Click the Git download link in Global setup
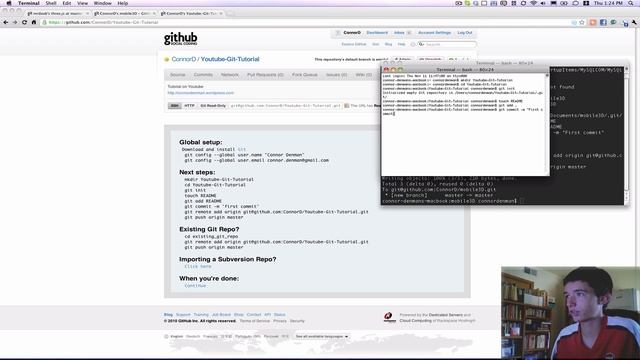The height and width of the screenshot is (360, 640). point(242,149)
